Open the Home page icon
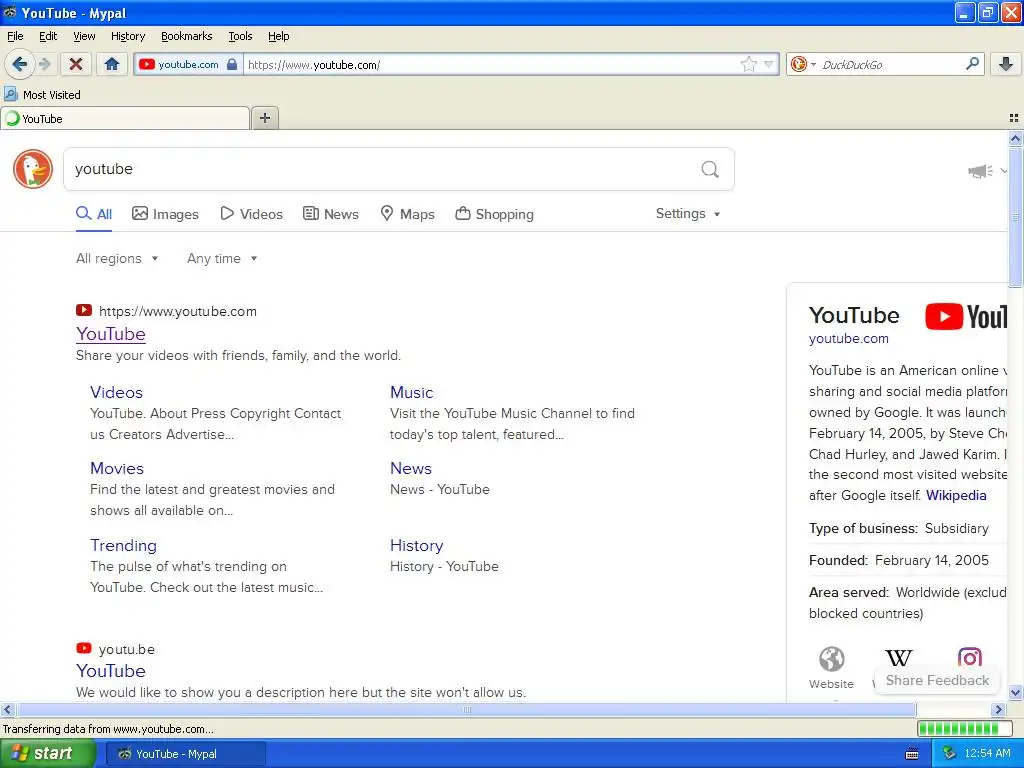The width and height of the screenshot is (1024, 768). pos(112,64)
